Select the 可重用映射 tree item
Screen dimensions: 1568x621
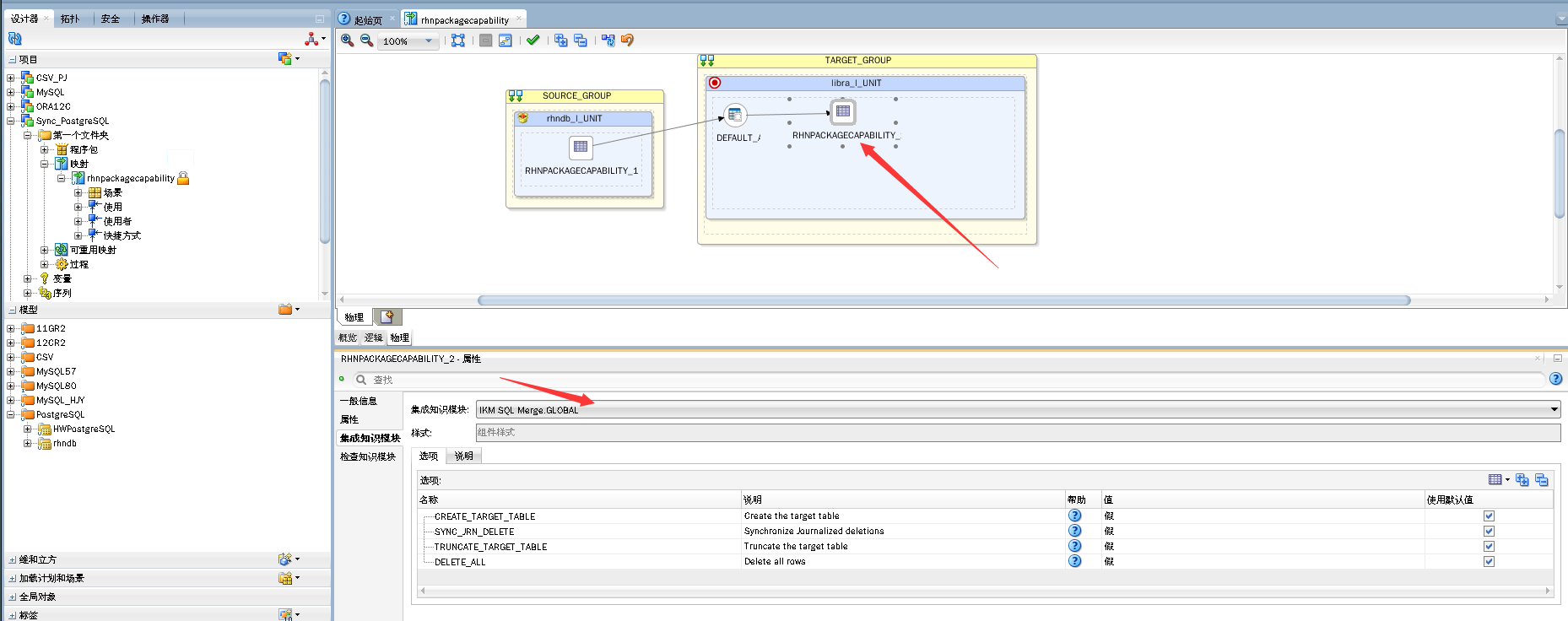pos(93,250)
